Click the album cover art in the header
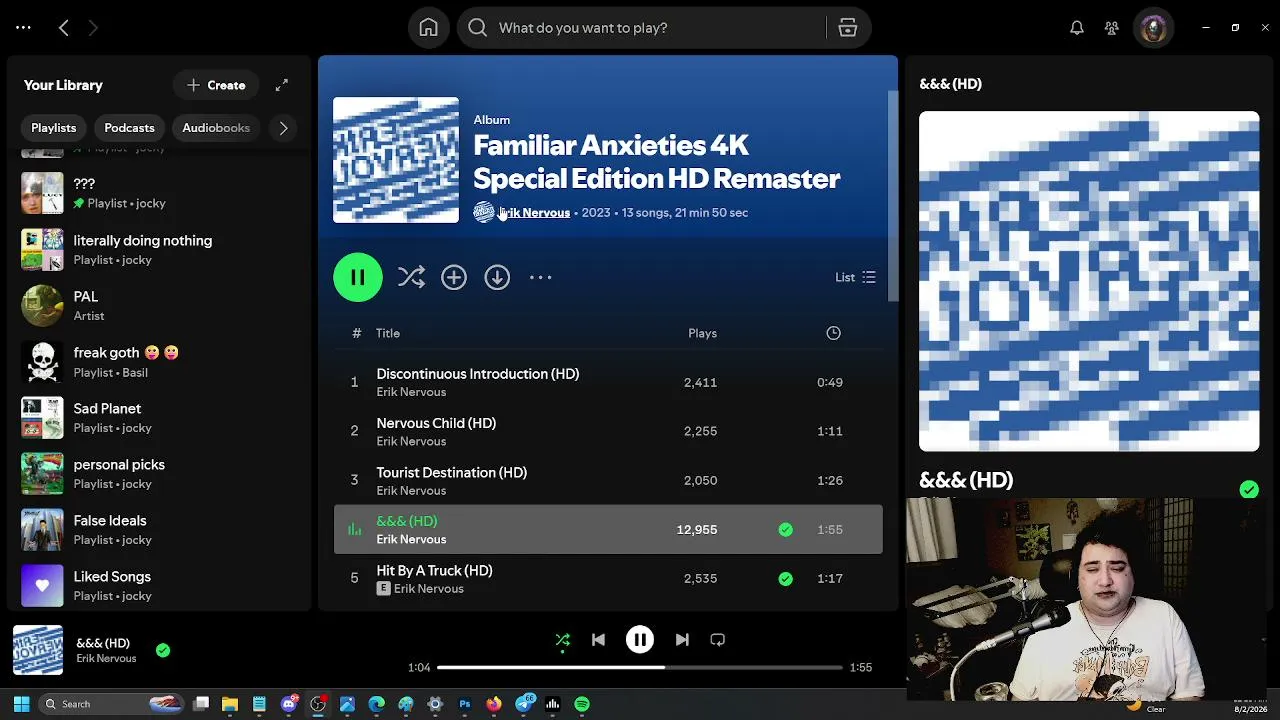The width and height of the screenshot is (1280, 720). click(396, 160)
